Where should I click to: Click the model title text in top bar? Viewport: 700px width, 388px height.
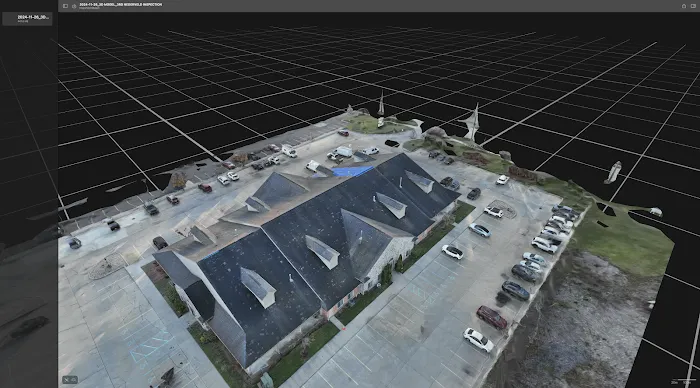(x=121, y=4)
